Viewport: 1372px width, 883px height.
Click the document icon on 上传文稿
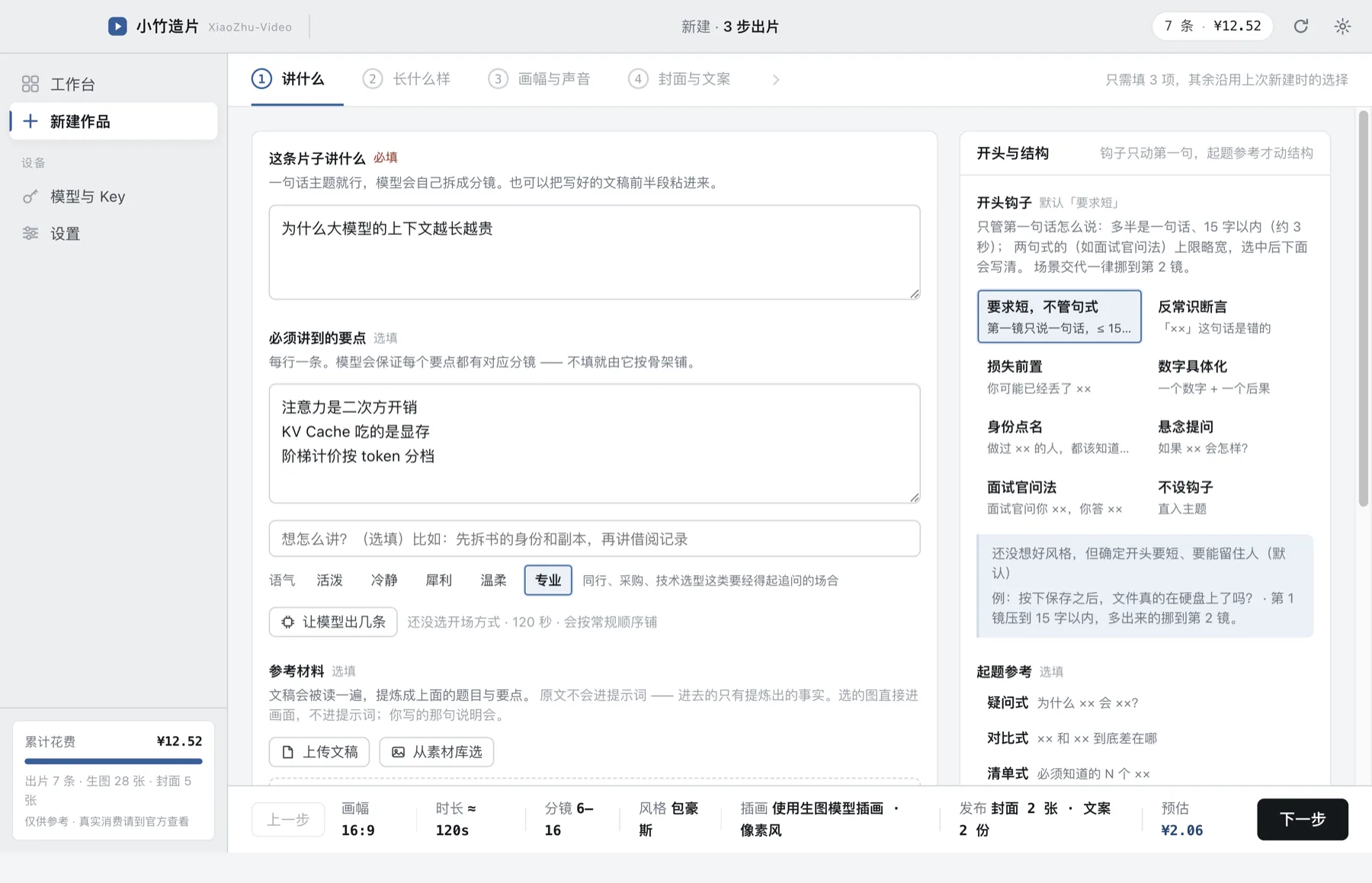point(288,752)
